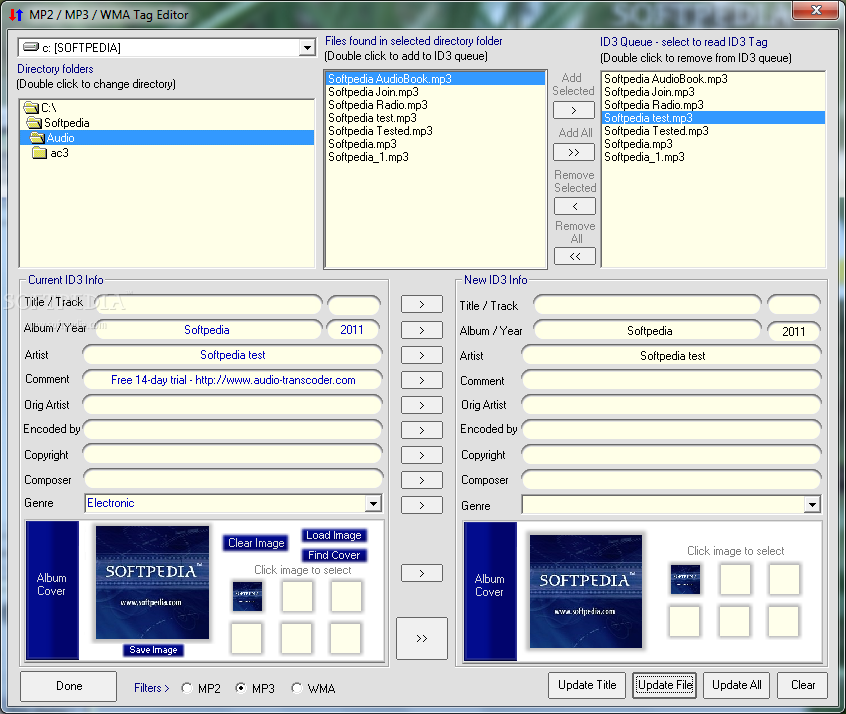Click the Done button
The height and width of the screenshot is (714, 846).
click(x=69, y=686)
